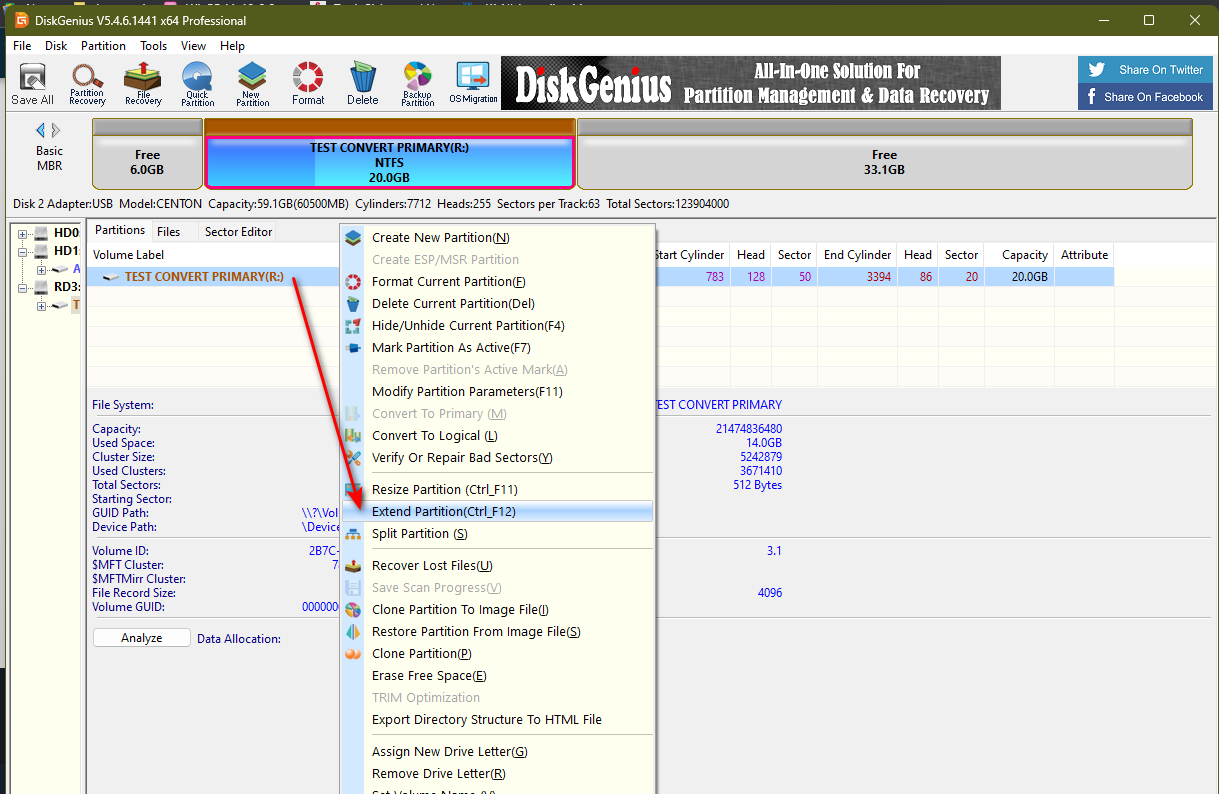Click the Attribute column header
This screenshot has height=794, width=1219.
click(1084, 255)
